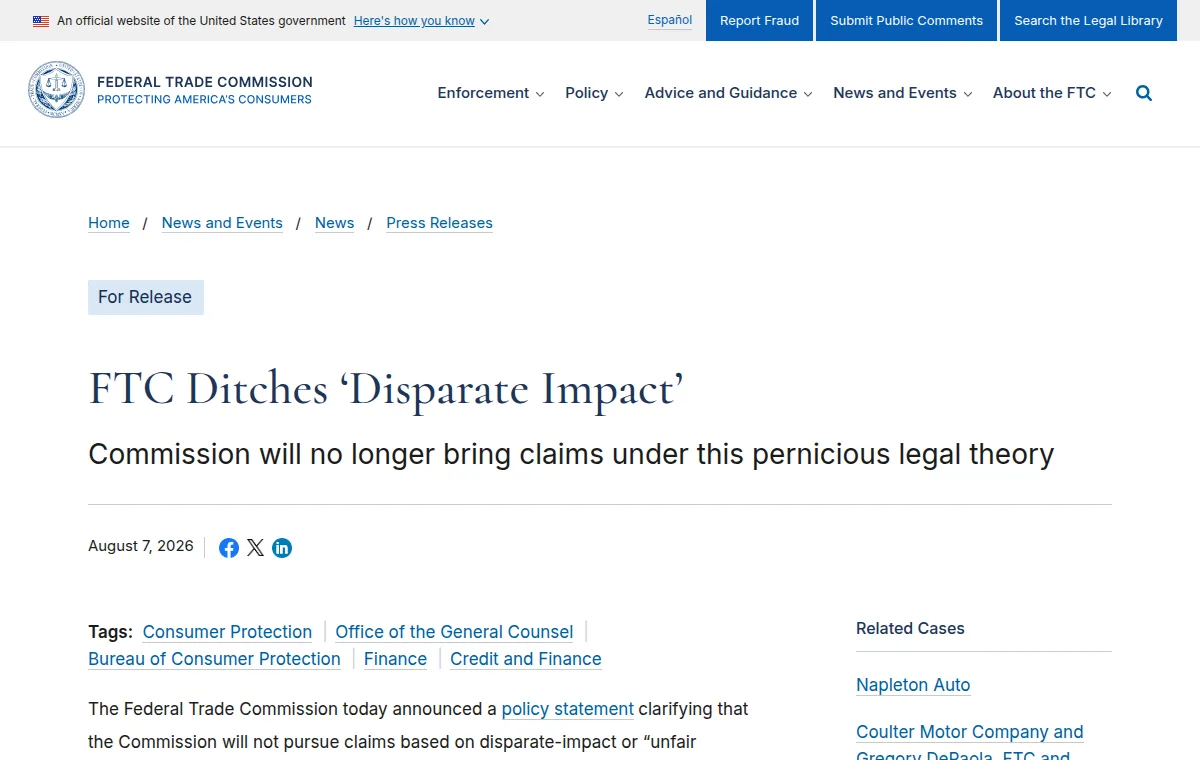Open News and Events breadcrumb link
Viewport: 1200px width, 760px height.
222,223
